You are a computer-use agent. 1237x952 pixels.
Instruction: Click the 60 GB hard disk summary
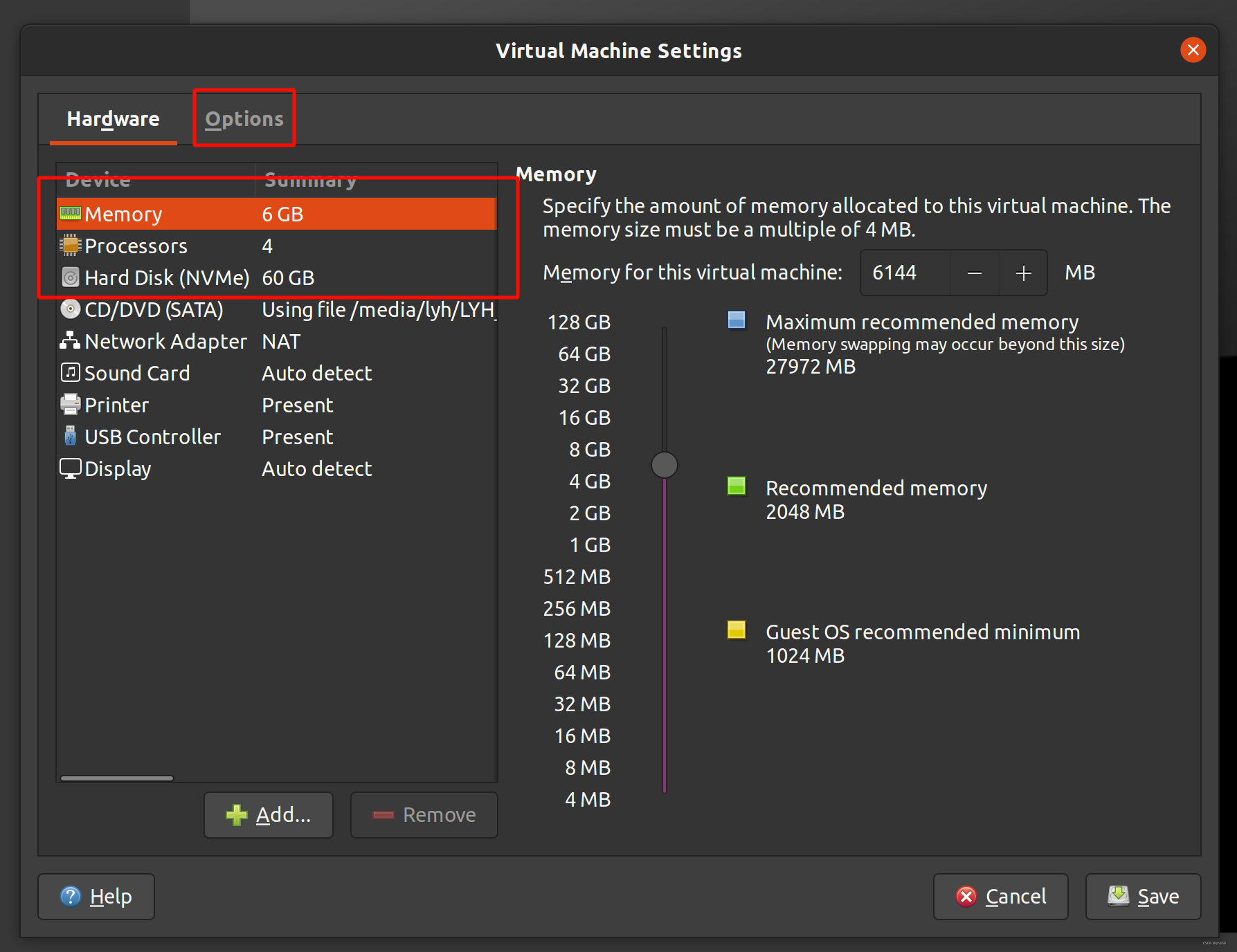(288, 277)
